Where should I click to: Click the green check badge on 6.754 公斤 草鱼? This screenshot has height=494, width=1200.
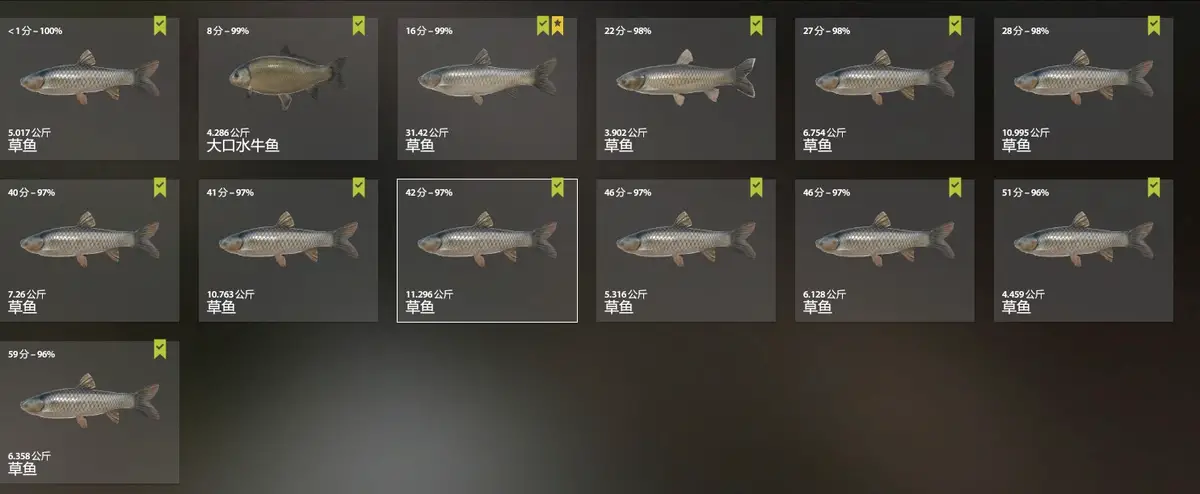955,26
